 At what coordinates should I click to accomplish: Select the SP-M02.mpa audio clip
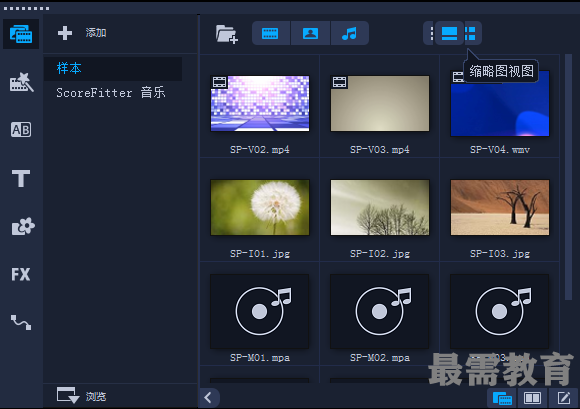click(x=380, y=311)
